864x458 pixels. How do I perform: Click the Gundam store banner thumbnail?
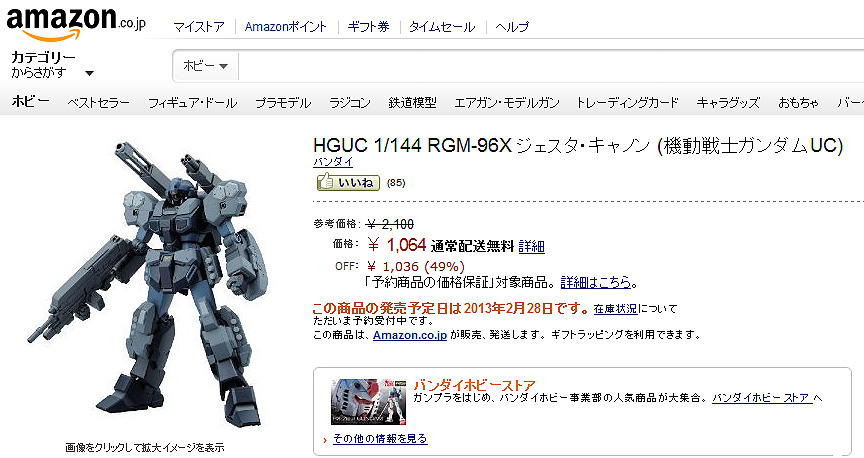[x=369, y=401]
